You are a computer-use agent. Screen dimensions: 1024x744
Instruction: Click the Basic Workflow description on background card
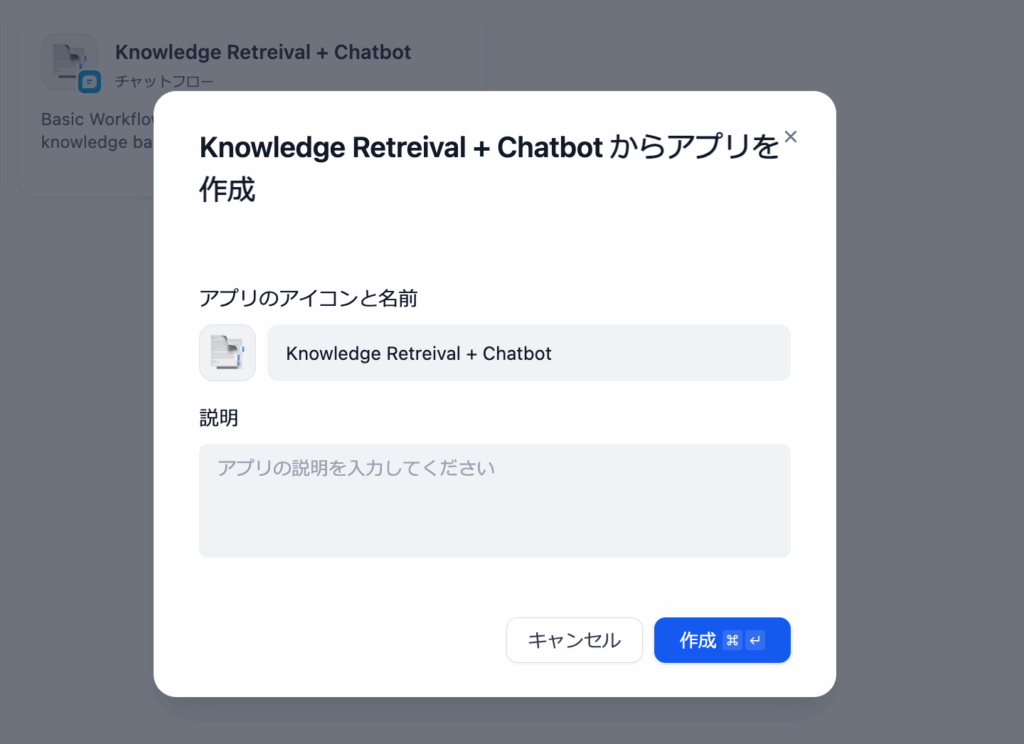point(96,119)
